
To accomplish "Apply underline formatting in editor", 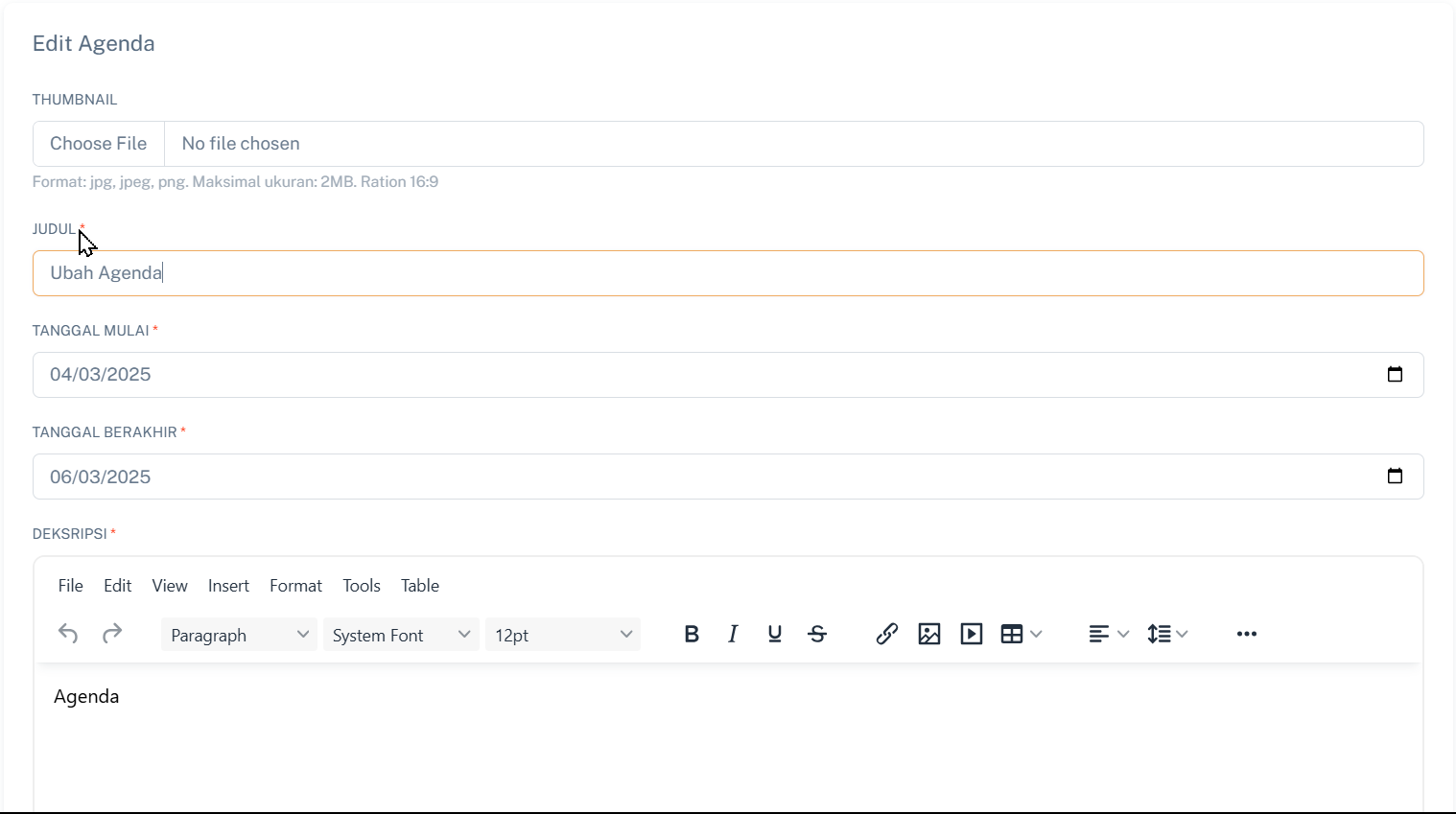I will point(775,634).
